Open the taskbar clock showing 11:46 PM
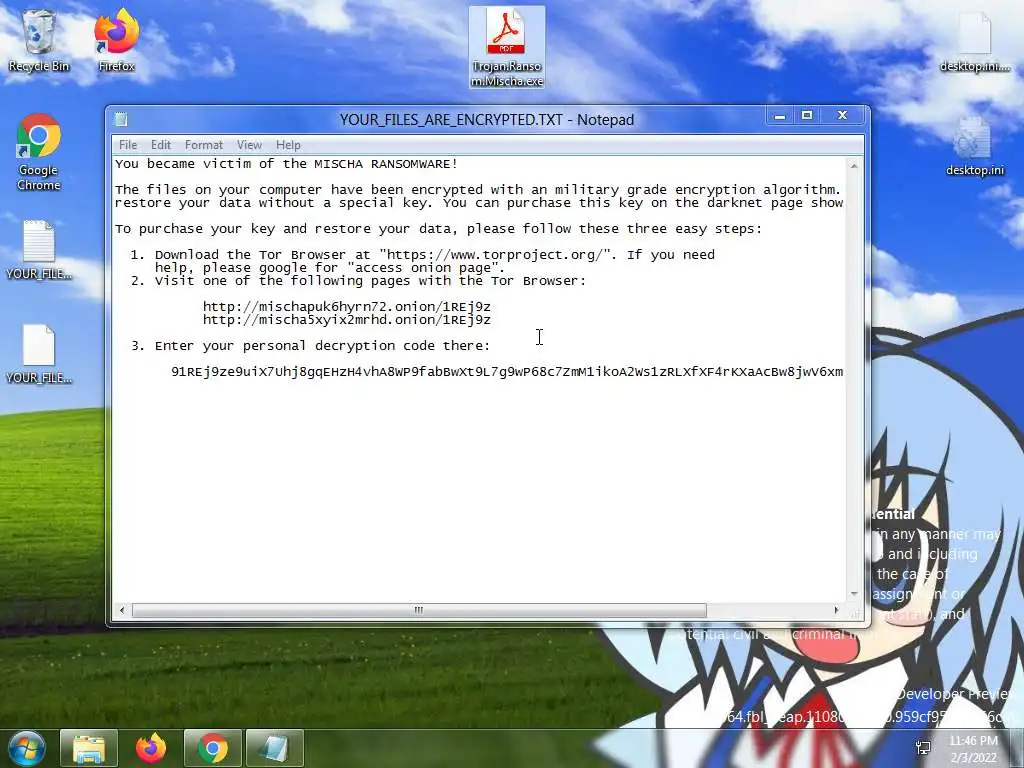1024x768 pixels. pos(973,748)
